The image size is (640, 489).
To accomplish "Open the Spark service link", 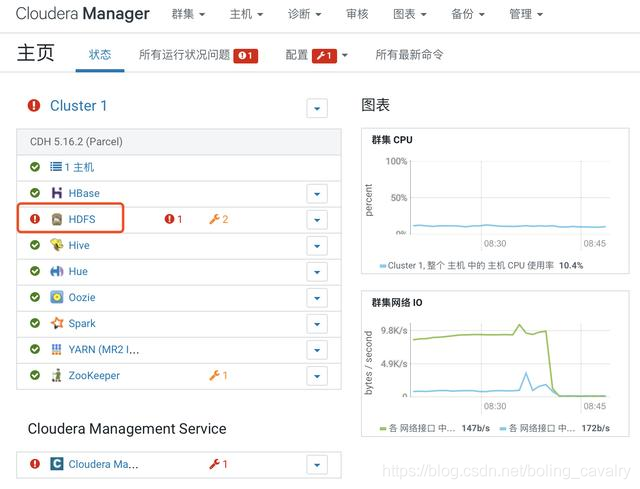I will (x=82, y=323).
